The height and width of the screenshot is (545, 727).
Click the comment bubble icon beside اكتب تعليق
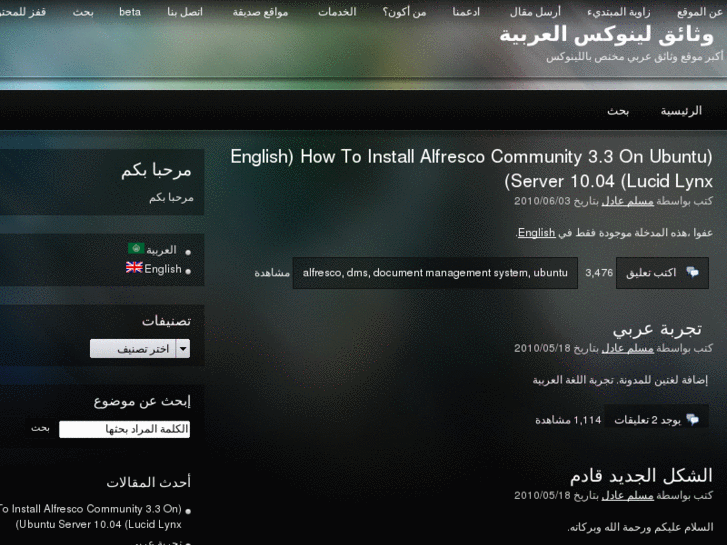[693, 272]
